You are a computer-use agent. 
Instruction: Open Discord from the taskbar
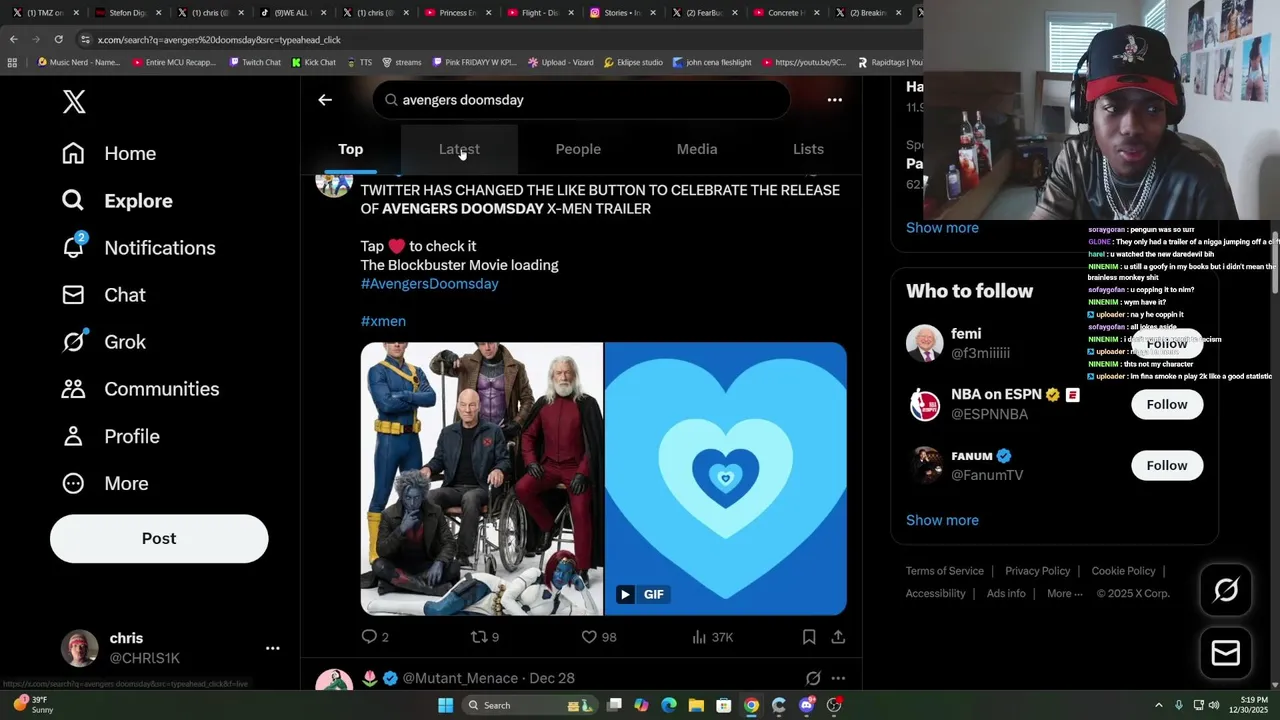(x=806, y=705)
